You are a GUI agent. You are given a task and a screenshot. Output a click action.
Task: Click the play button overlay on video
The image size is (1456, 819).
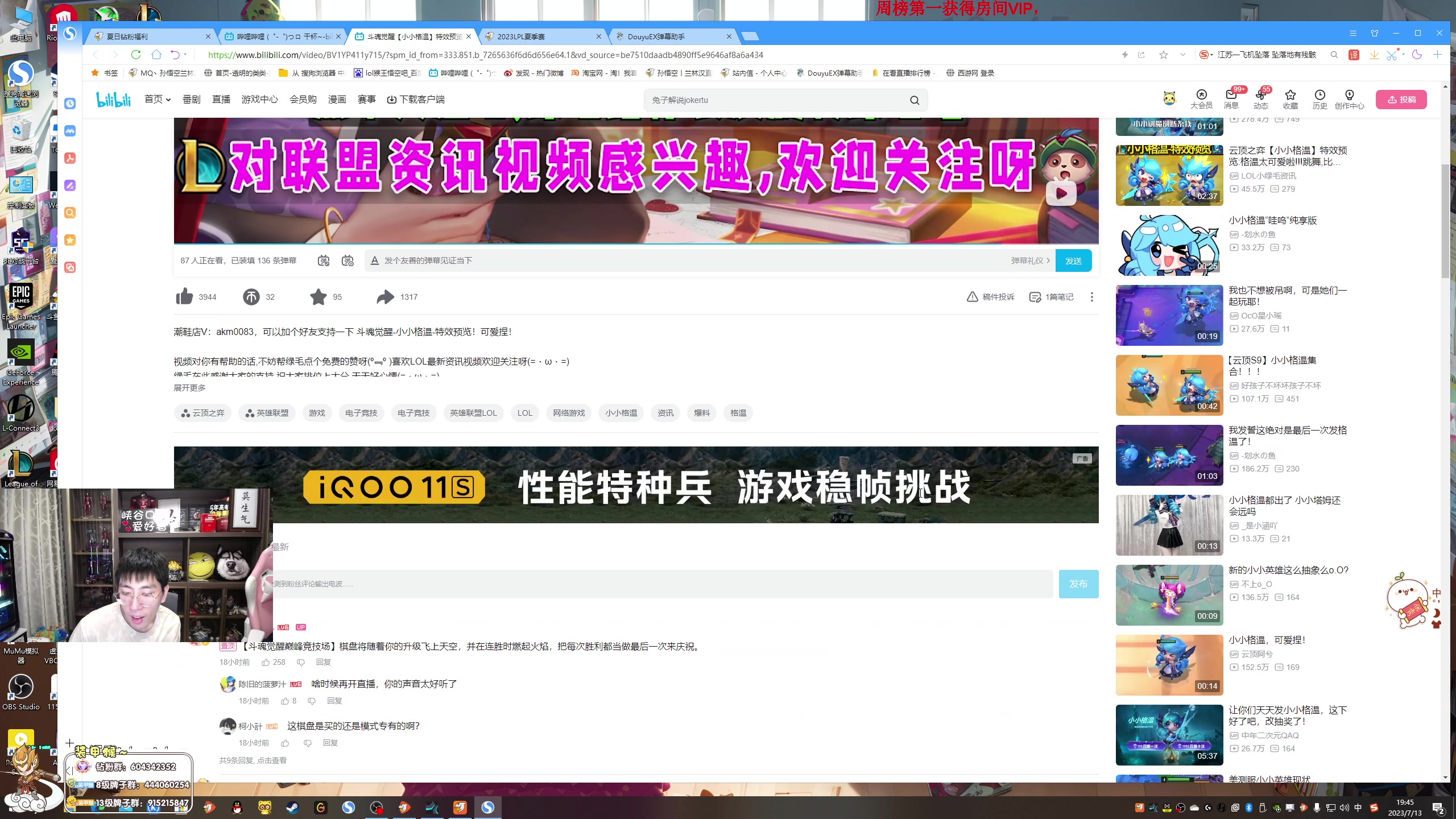[1061, 194]
